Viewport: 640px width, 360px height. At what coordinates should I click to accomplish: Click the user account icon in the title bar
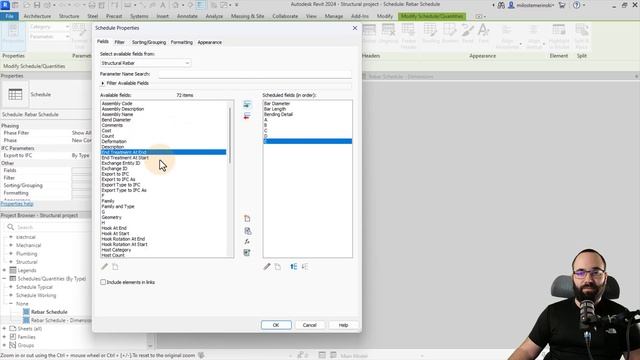pyautogui.click(x=511, y=5)
